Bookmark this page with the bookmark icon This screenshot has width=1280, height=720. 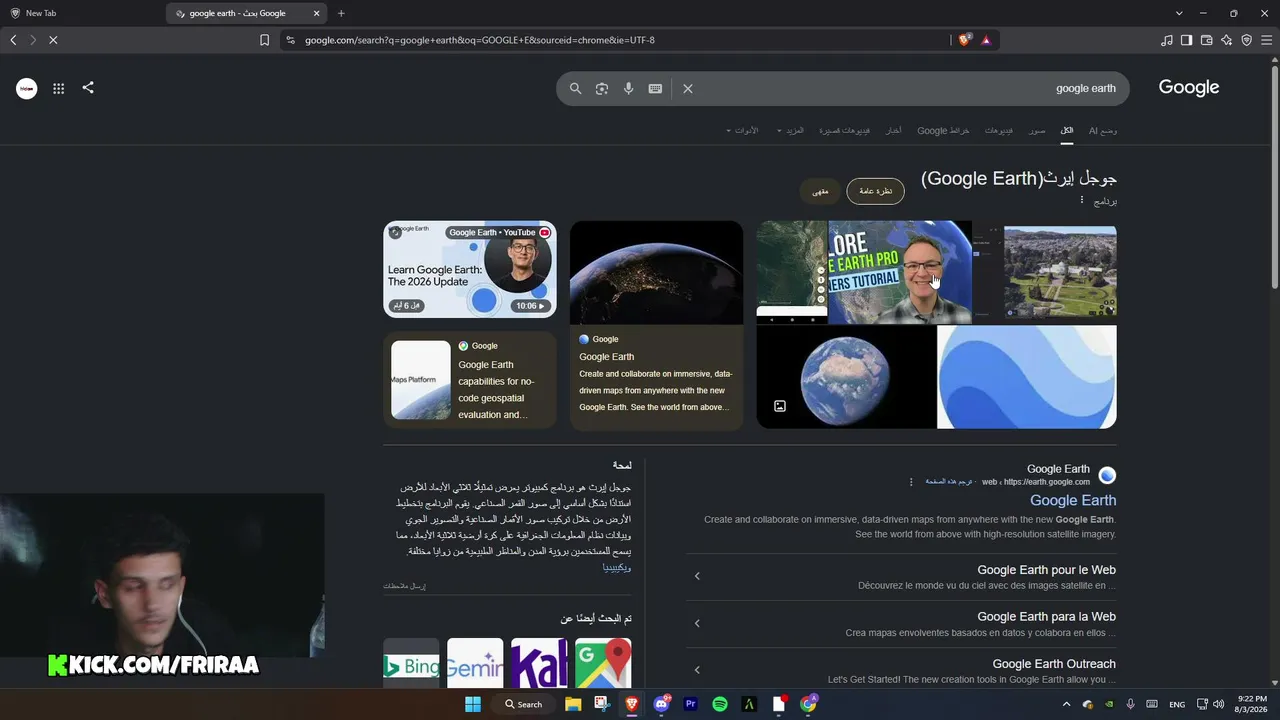(x=264, y=40)
